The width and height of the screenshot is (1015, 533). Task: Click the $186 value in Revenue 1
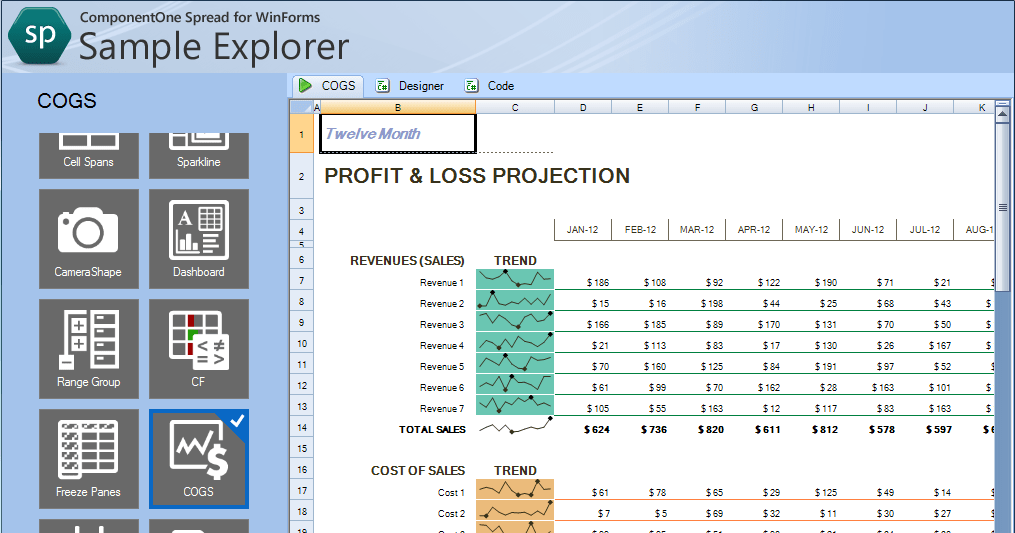597,283
